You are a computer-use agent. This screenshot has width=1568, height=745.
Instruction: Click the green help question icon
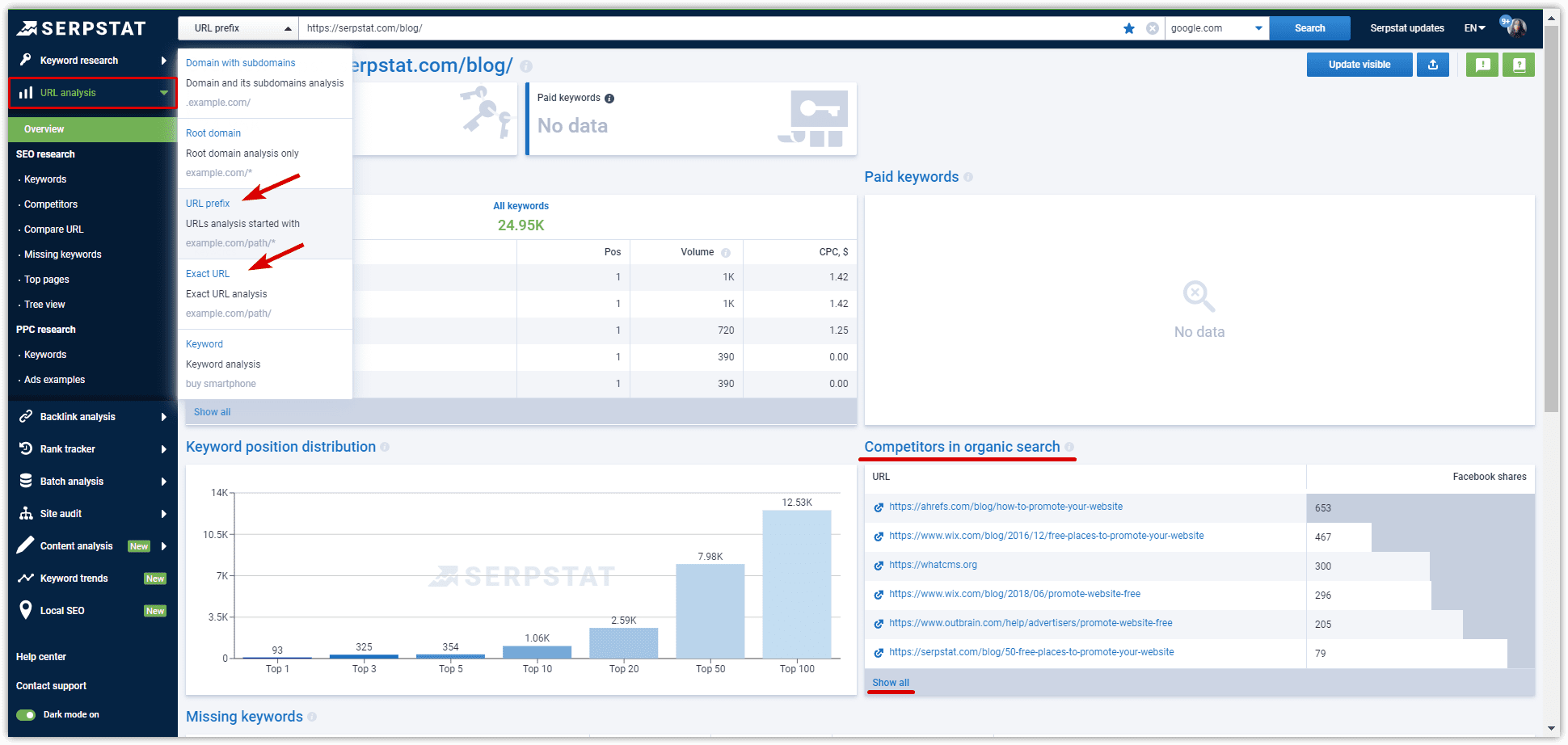click(1519, 65)
